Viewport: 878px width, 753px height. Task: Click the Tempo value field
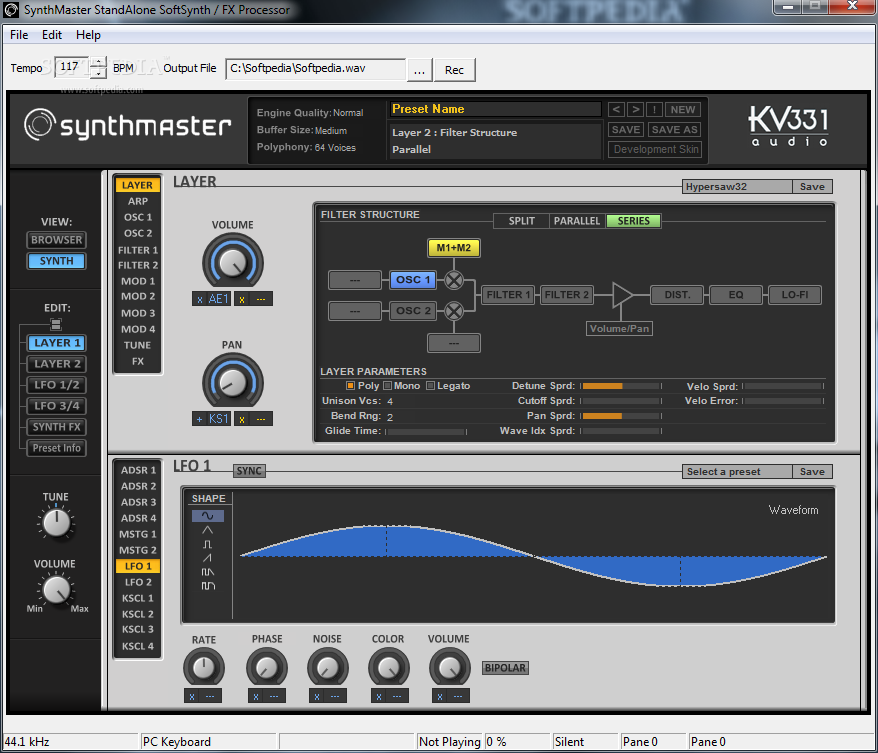[72, 67]
